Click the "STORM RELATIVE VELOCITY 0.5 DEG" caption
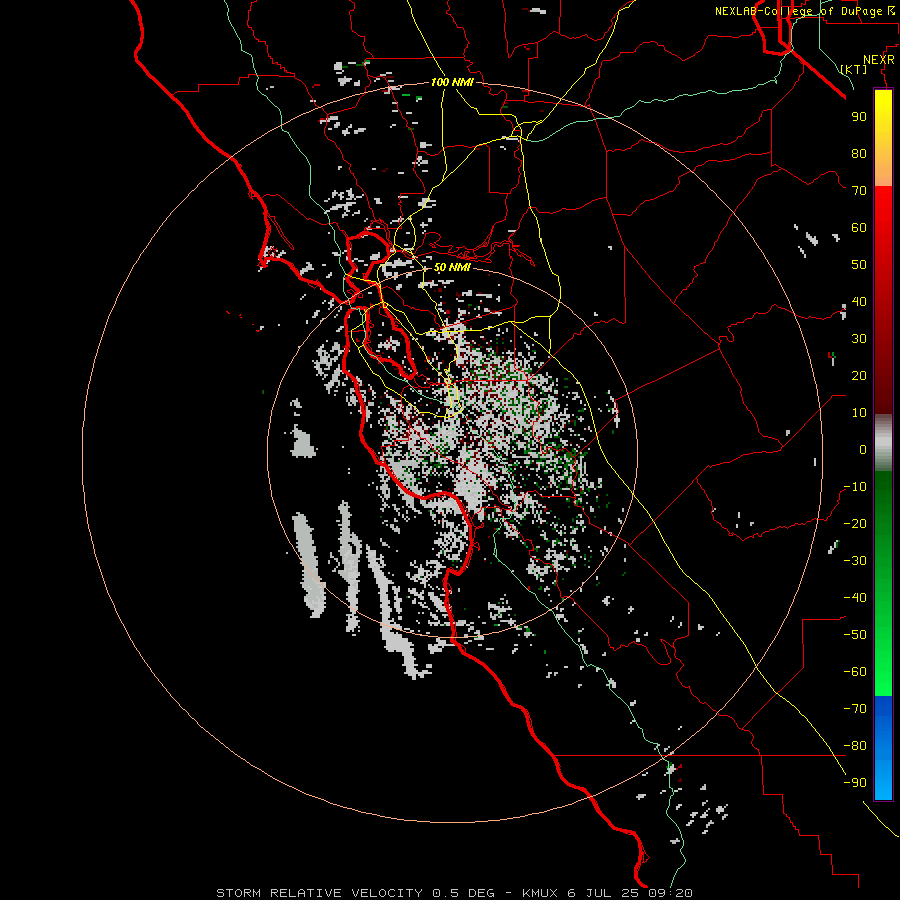 (355, 893)
